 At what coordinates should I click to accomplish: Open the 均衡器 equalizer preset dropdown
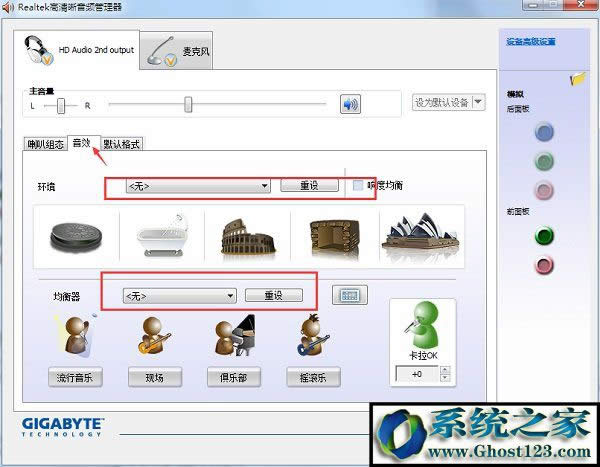(x=179, y=296)
